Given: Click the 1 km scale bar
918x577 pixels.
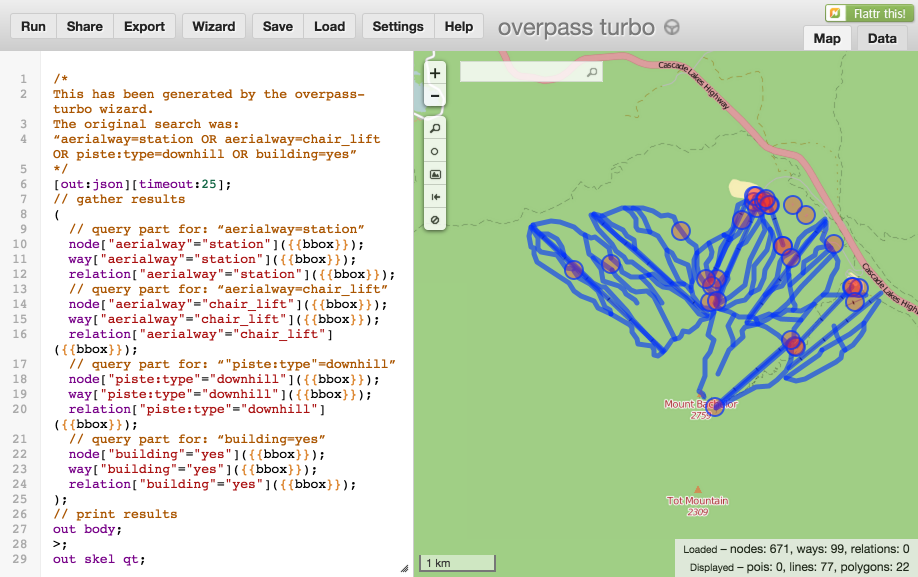Looking at the screenshot, I should (456, 563).
